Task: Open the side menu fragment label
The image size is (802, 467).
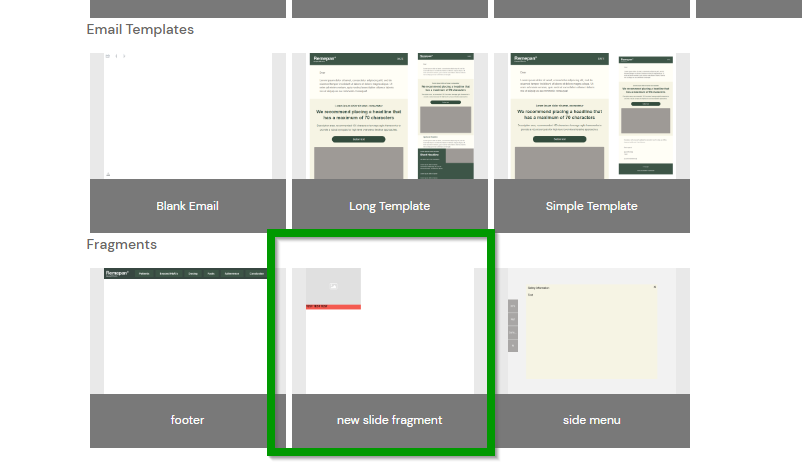Action: coord(591,420)
